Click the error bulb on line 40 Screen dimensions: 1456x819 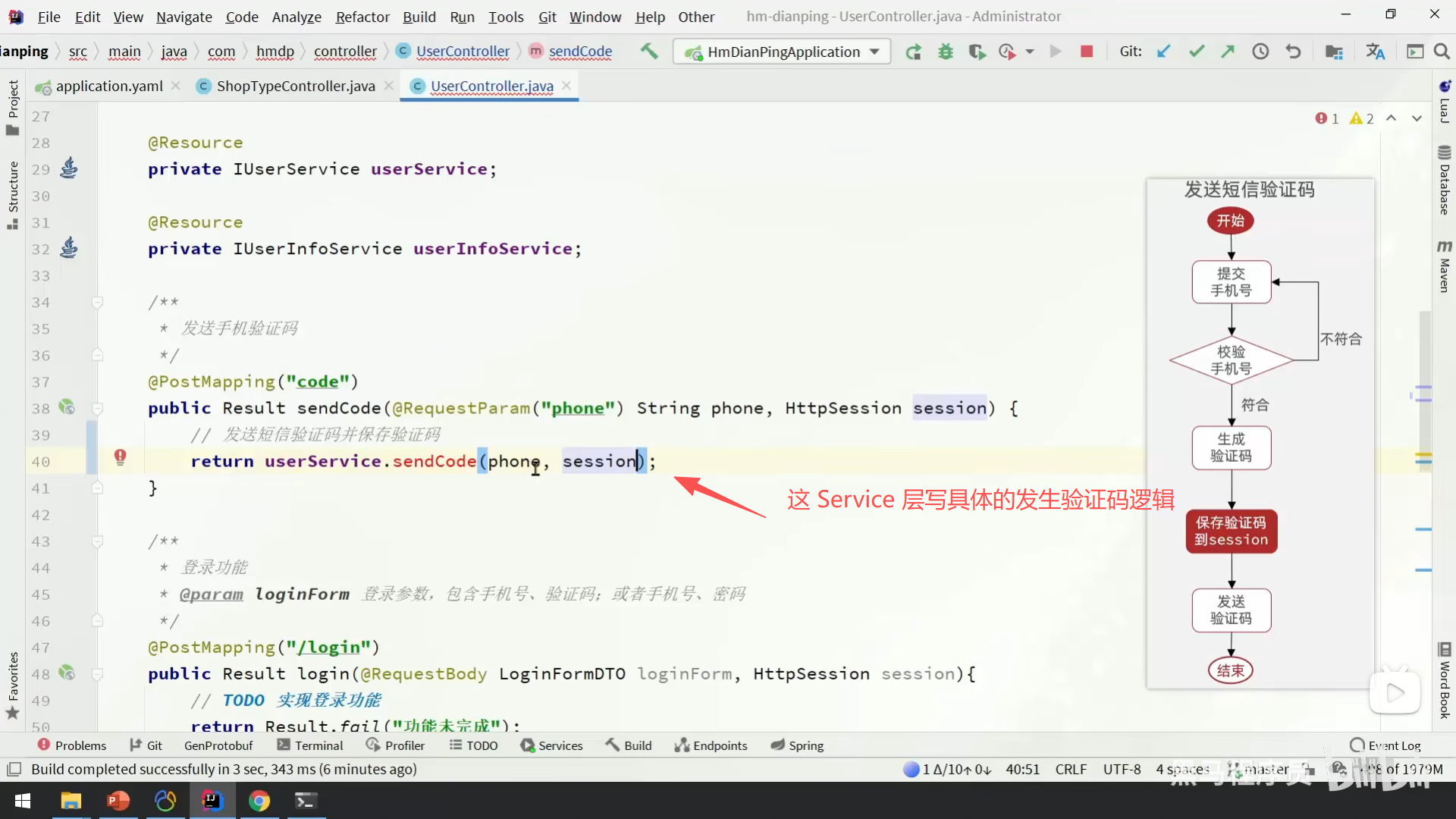tap(120, 457)
